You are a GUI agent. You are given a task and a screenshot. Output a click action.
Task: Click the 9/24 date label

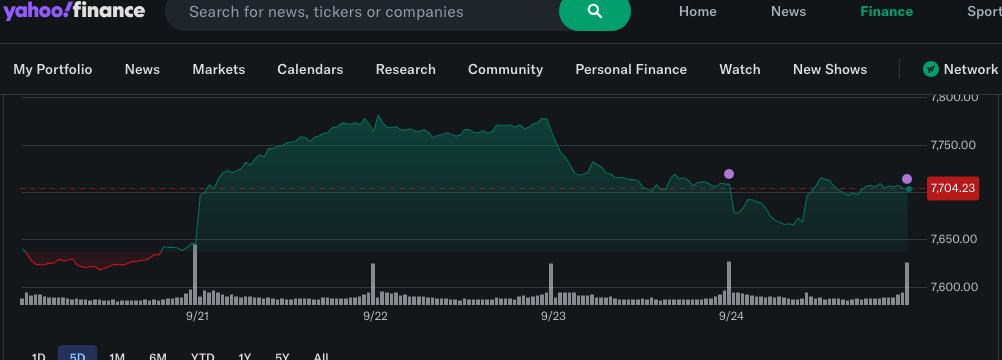coord(730,316)
